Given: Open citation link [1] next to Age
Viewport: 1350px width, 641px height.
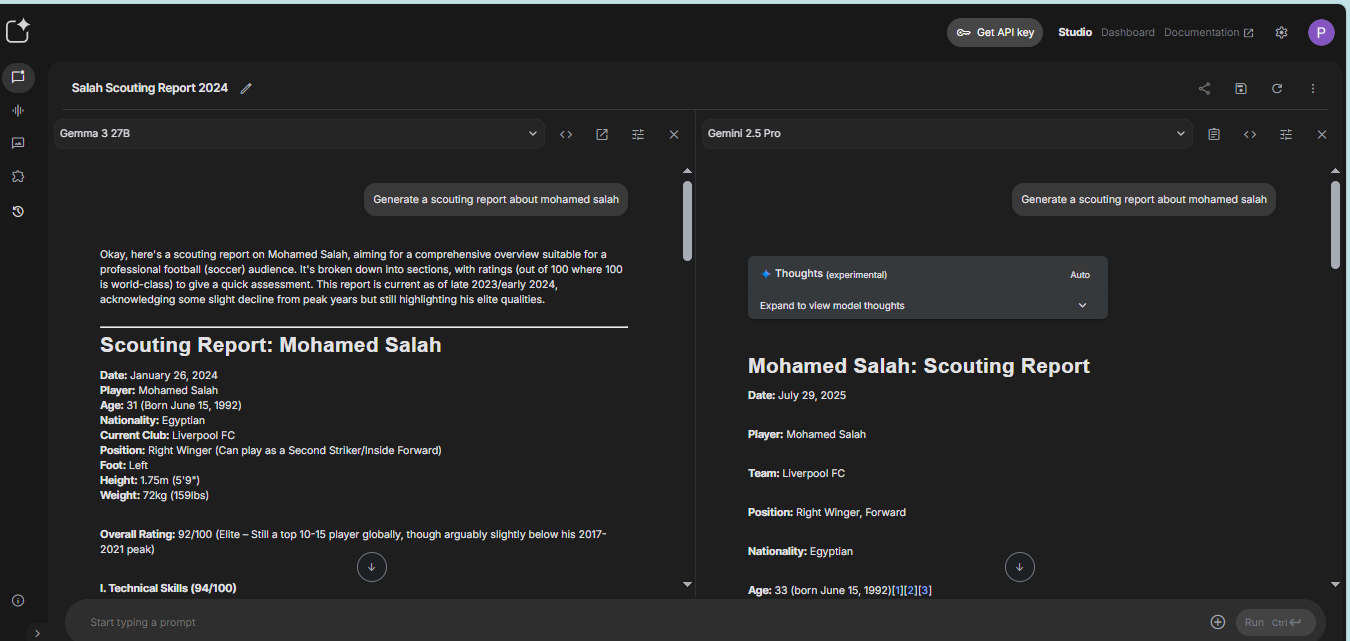Looking at the screenshot, I should click(897, 590).
